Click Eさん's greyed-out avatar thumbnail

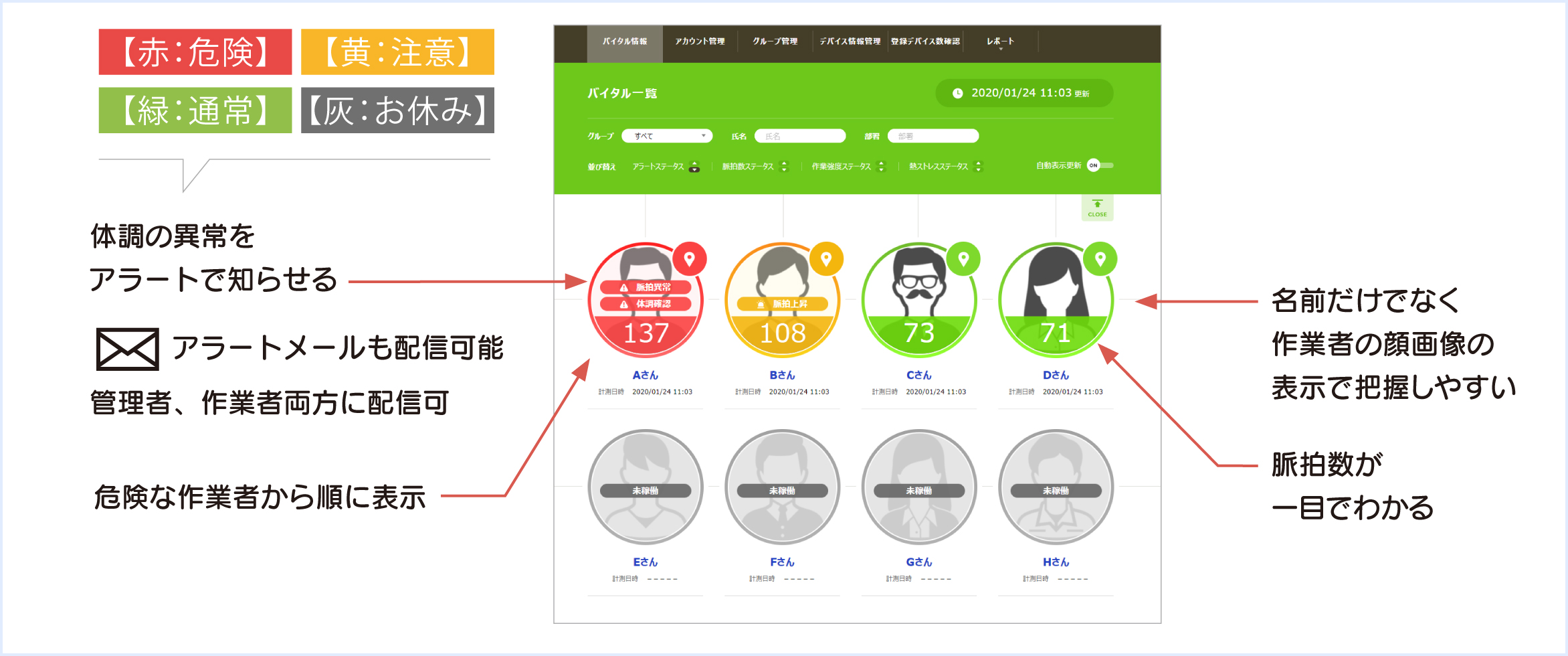click(645, 487)
